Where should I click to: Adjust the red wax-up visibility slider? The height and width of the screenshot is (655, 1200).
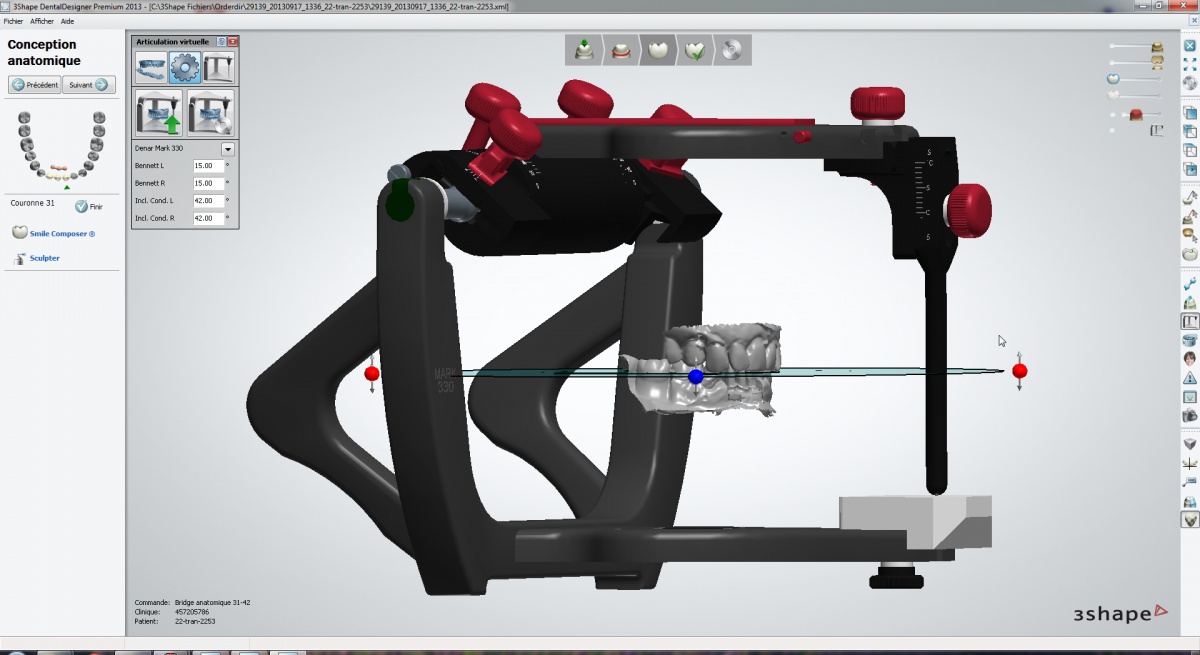pos(1137,114)
